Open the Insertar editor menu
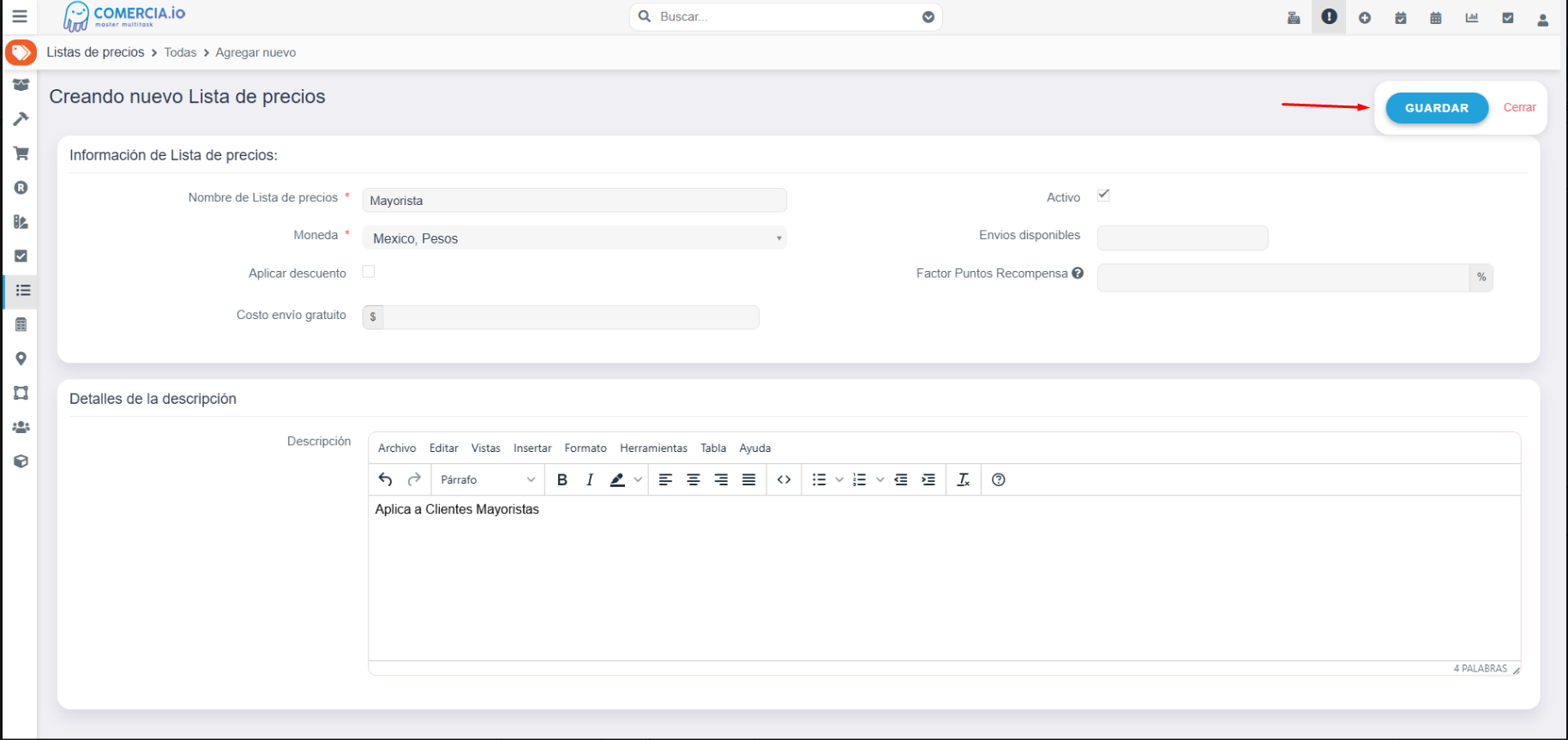 (x=532, y=448)
